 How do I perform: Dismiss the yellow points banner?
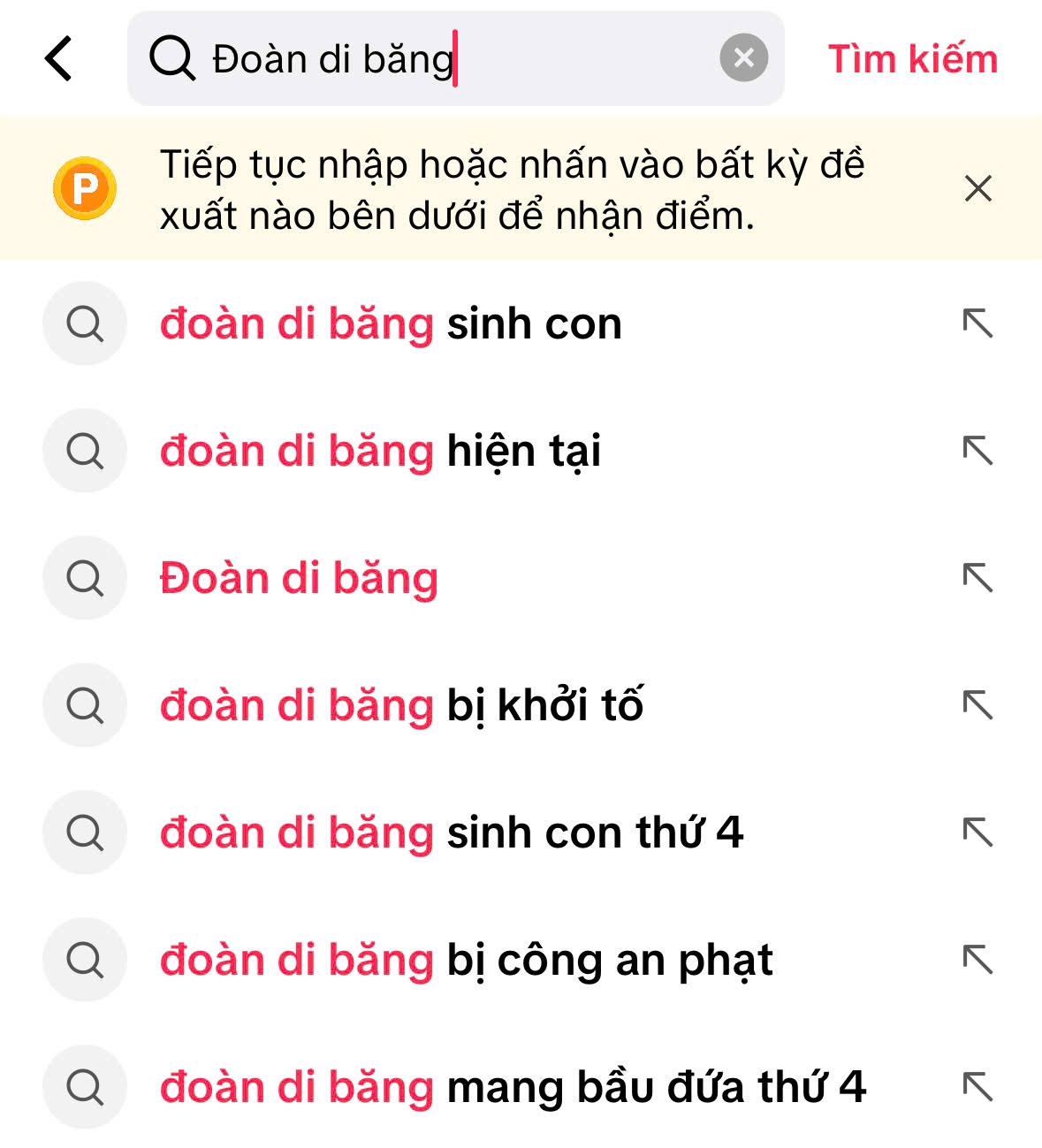977,188
